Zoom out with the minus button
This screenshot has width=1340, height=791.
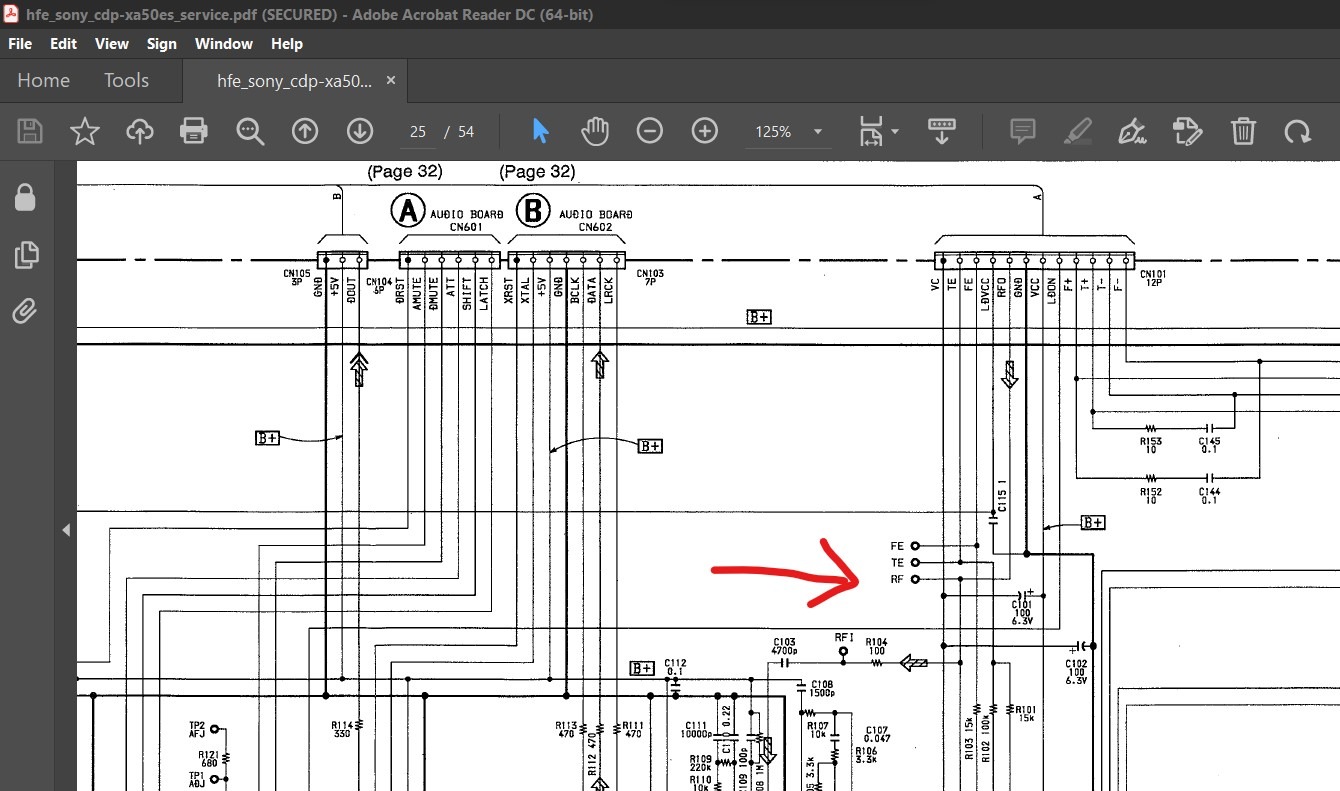click(x=650, y=131)
